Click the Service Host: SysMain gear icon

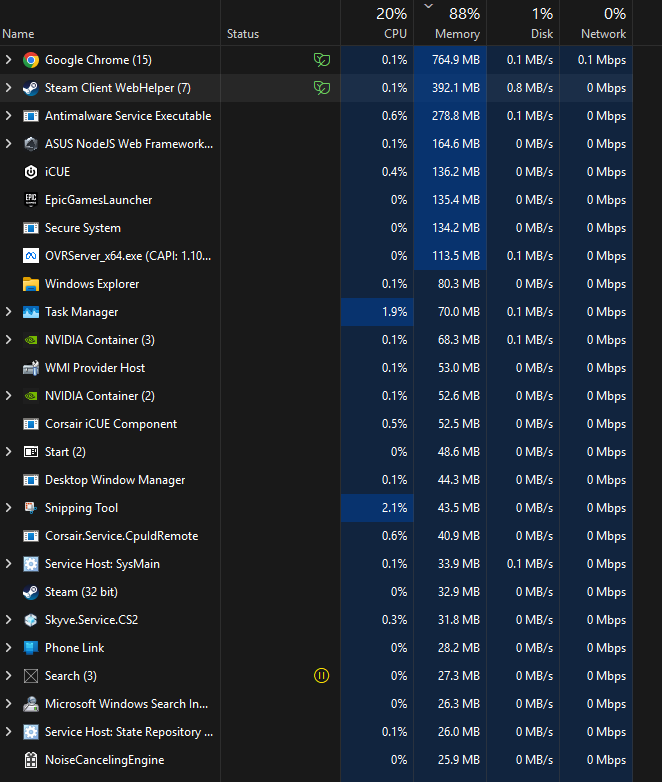tap(31, 564)
